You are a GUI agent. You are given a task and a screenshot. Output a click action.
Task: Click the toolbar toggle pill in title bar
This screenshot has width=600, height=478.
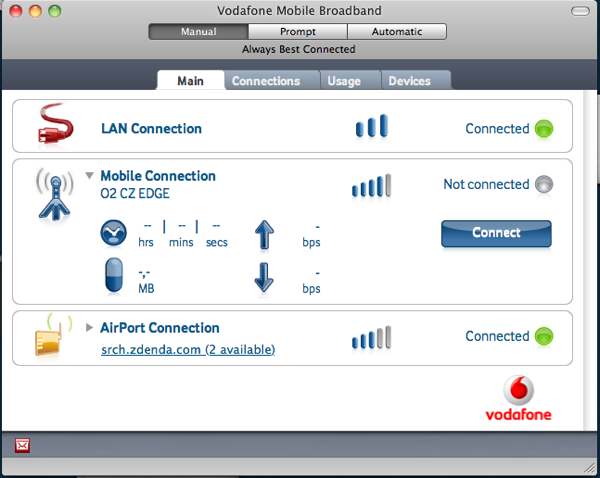[580, 11]
